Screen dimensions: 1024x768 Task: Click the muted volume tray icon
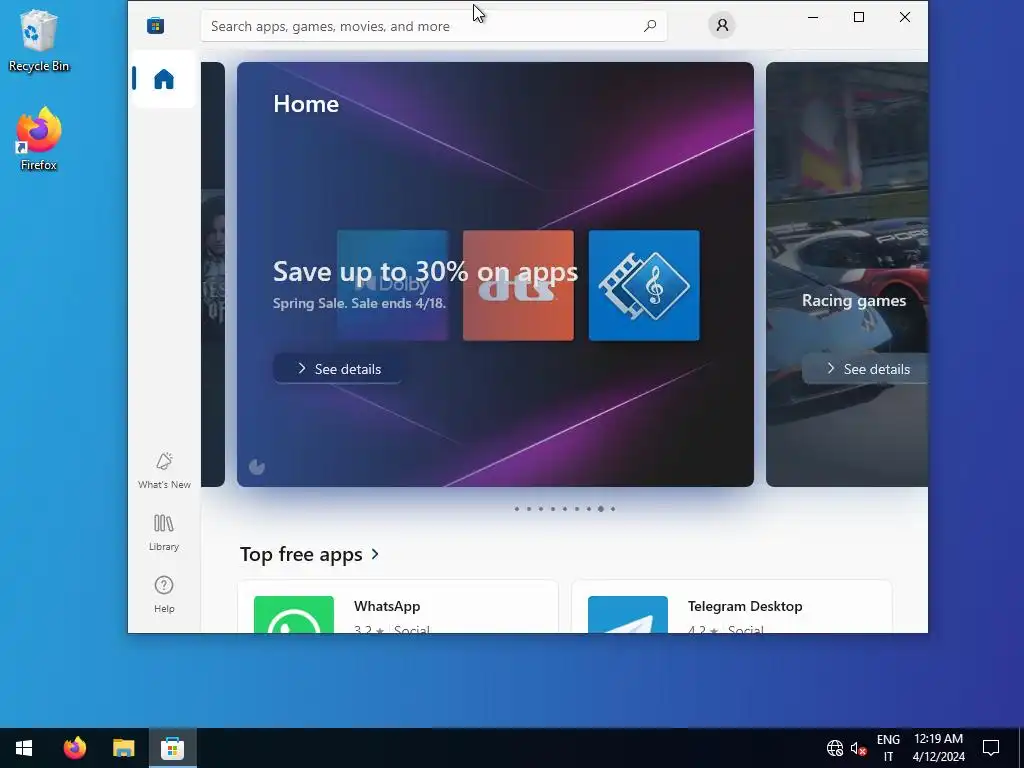coord(858,748)
